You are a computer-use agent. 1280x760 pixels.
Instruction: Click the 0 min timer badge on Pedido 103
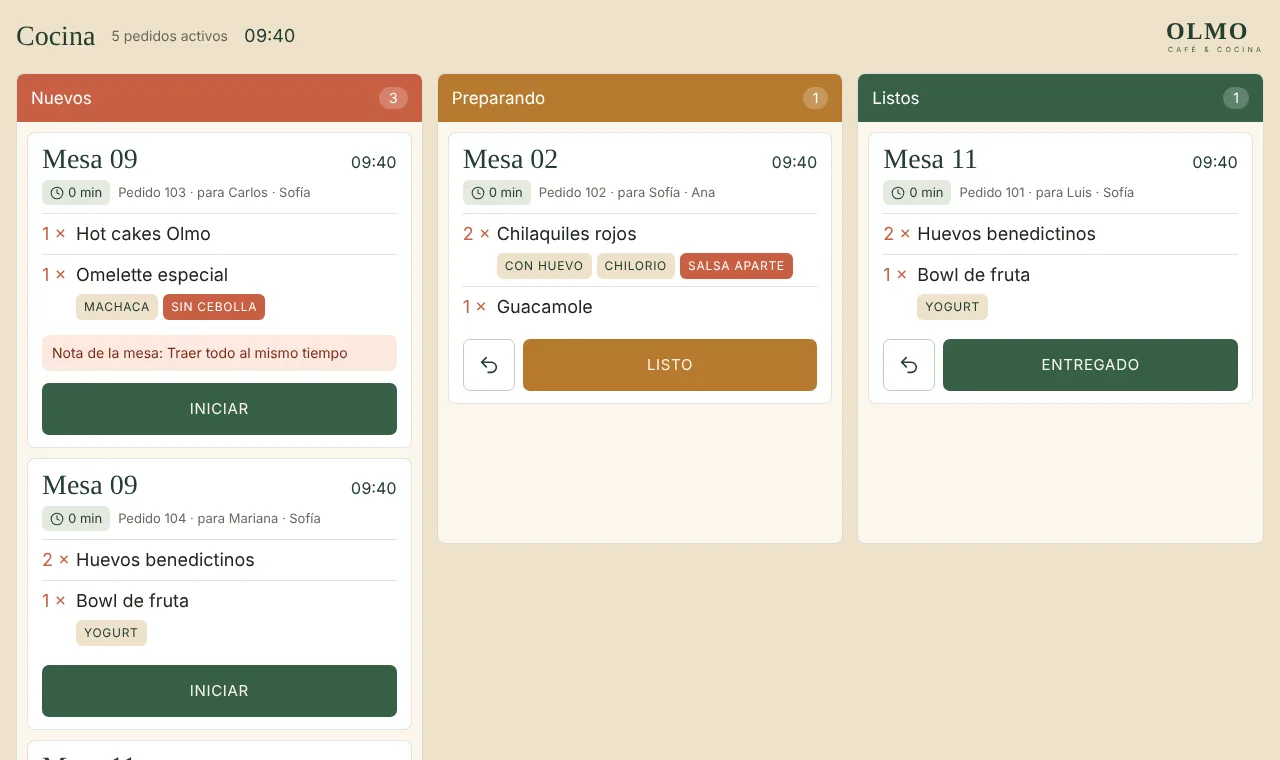point(76,193)
